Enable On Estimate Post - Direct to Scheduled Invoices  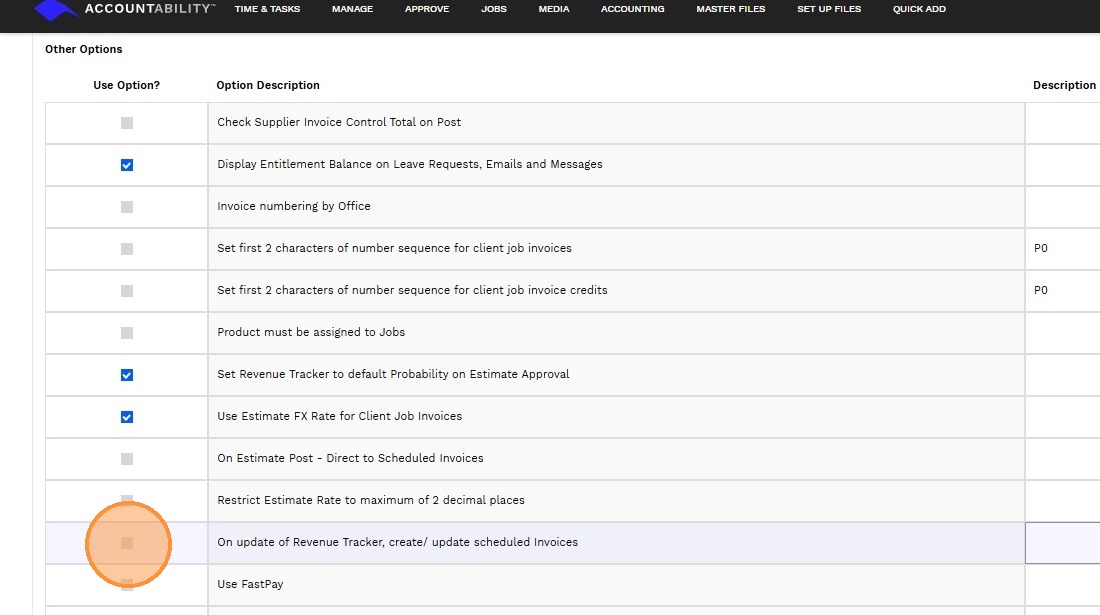tap(127, 459)
